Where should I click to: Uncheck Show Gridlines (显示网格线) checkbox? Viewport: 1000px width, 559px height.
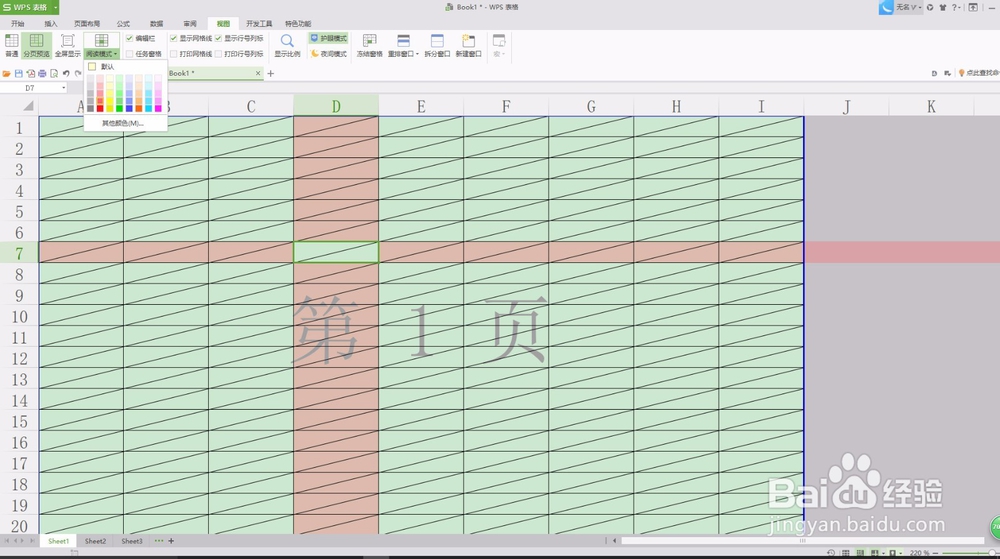point(173,38)
